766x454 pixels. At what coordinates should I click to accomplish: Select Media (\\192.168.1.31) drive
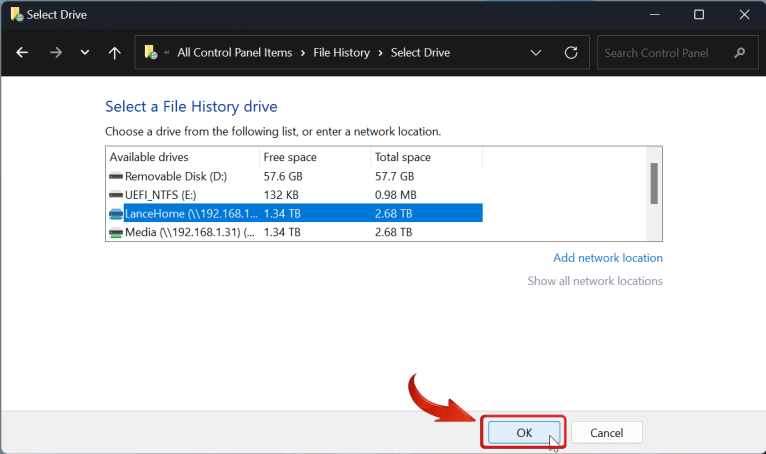[x=294, y=232]
